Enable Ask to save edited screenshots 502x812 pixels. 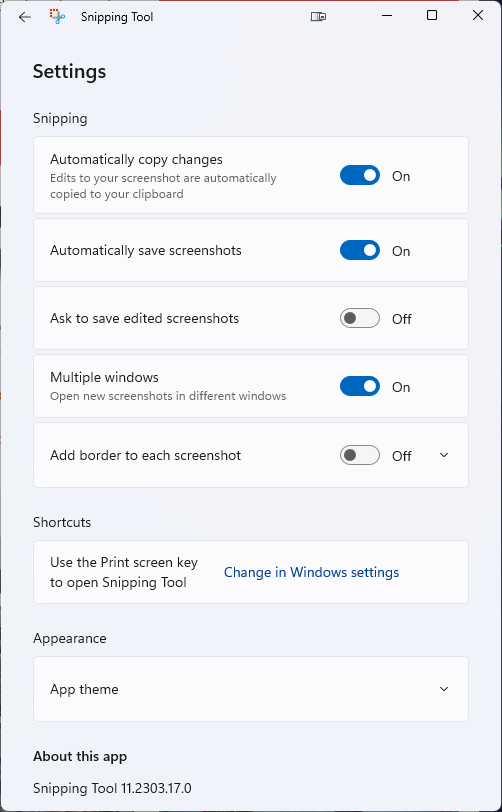[x=360, y=318]
